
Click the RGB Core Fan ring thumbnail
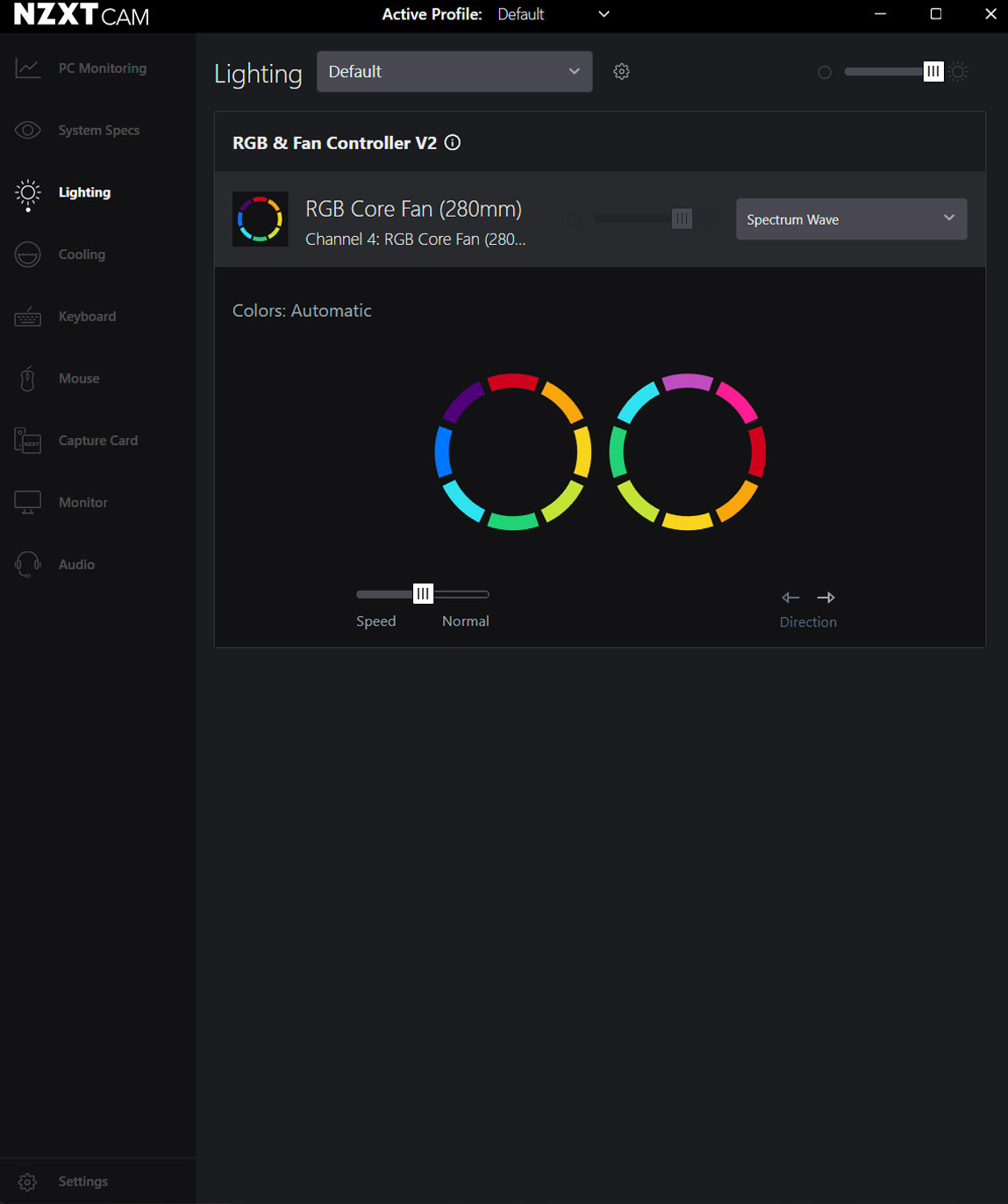pyautogui.click(x=261, y=219)
